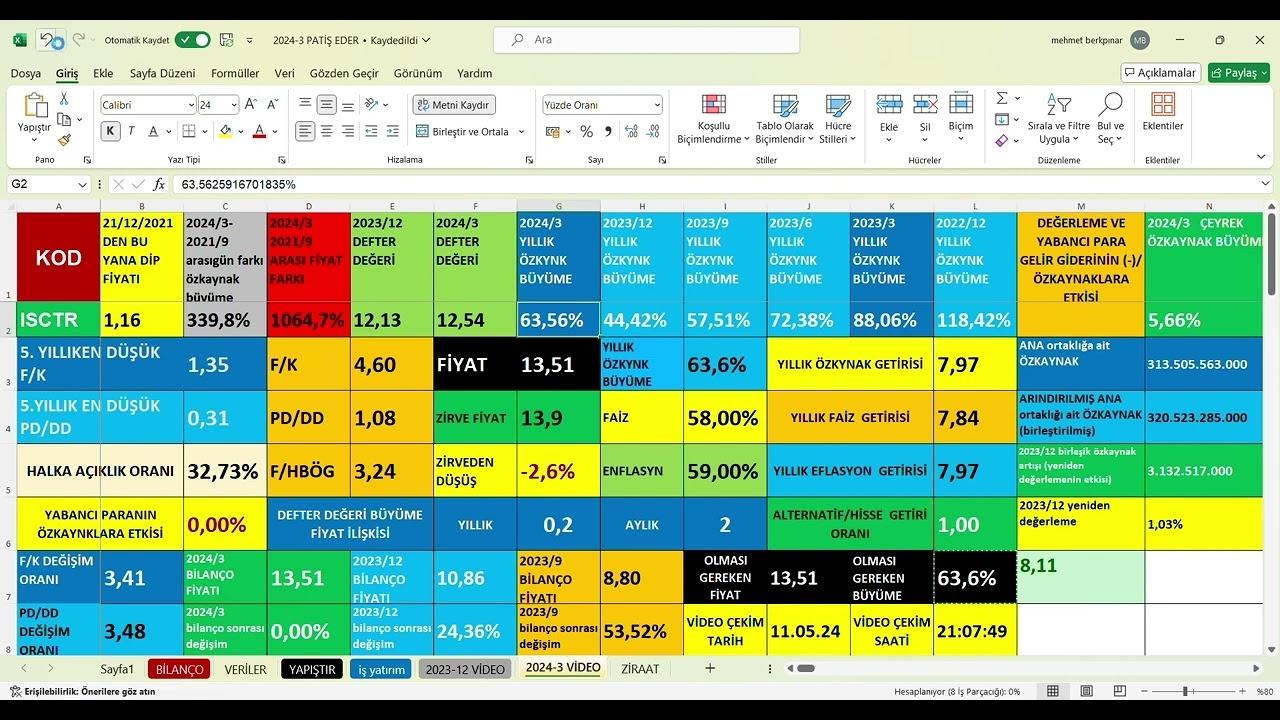This screenshot has height=720, width=1280.
Task: Click the decrease indent icon
Action: click(371, 131)
